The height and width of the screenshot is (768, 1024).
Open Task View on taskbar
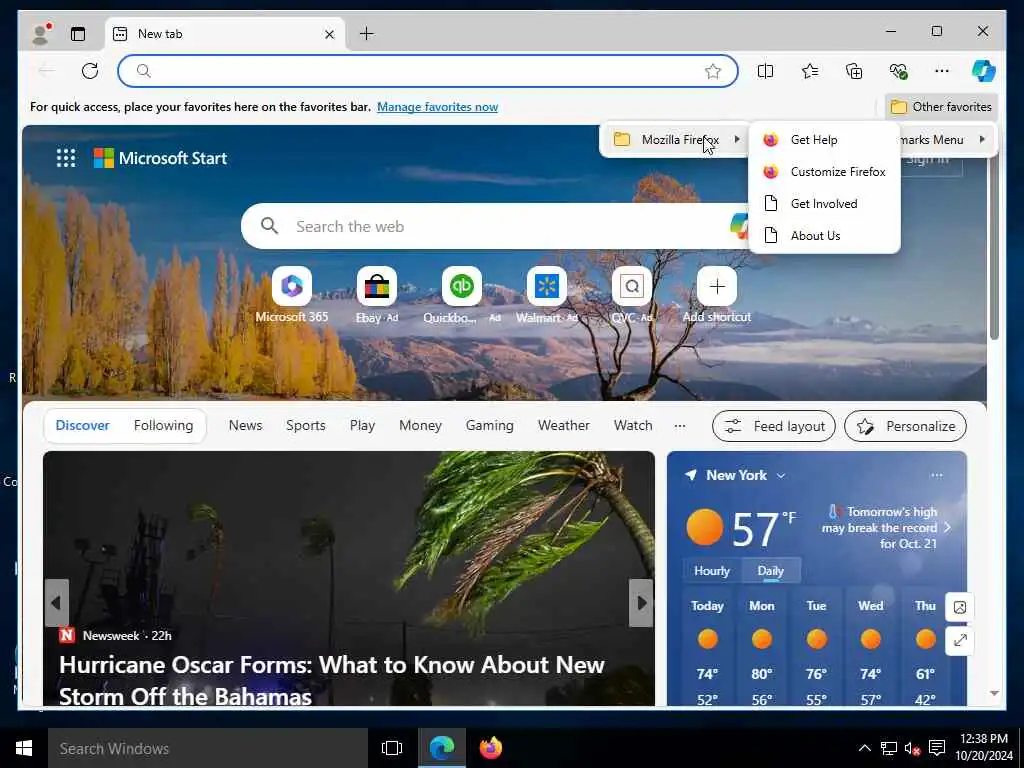tap(392, 748)
